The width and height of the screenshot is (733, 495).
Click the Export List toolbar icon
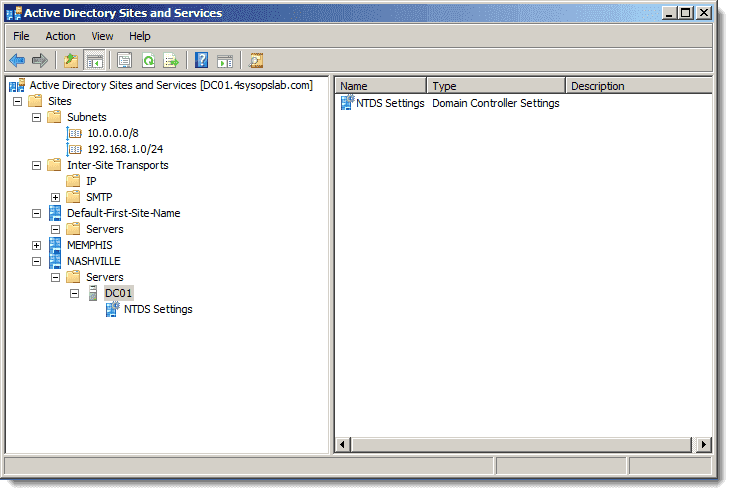click(171, 60)
